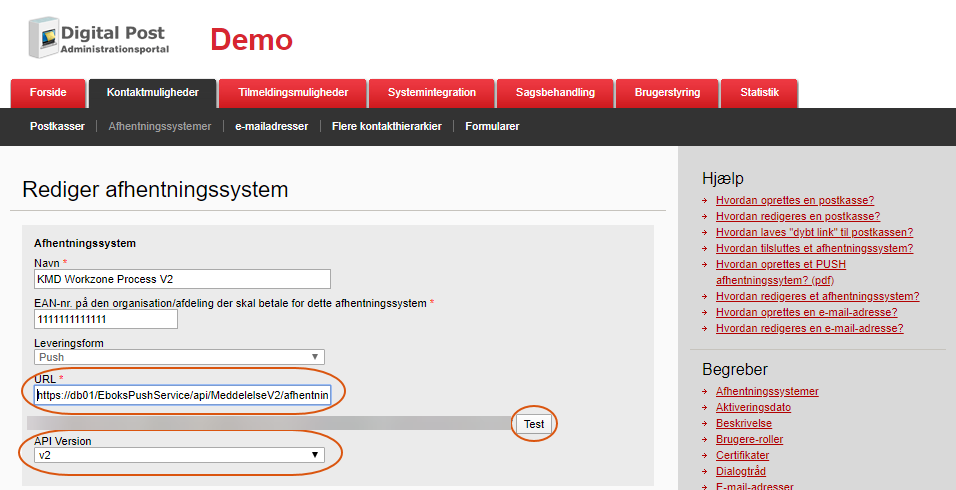
Task: Open the Aktiveringsdato term link
Action: (x=754, y=407)
